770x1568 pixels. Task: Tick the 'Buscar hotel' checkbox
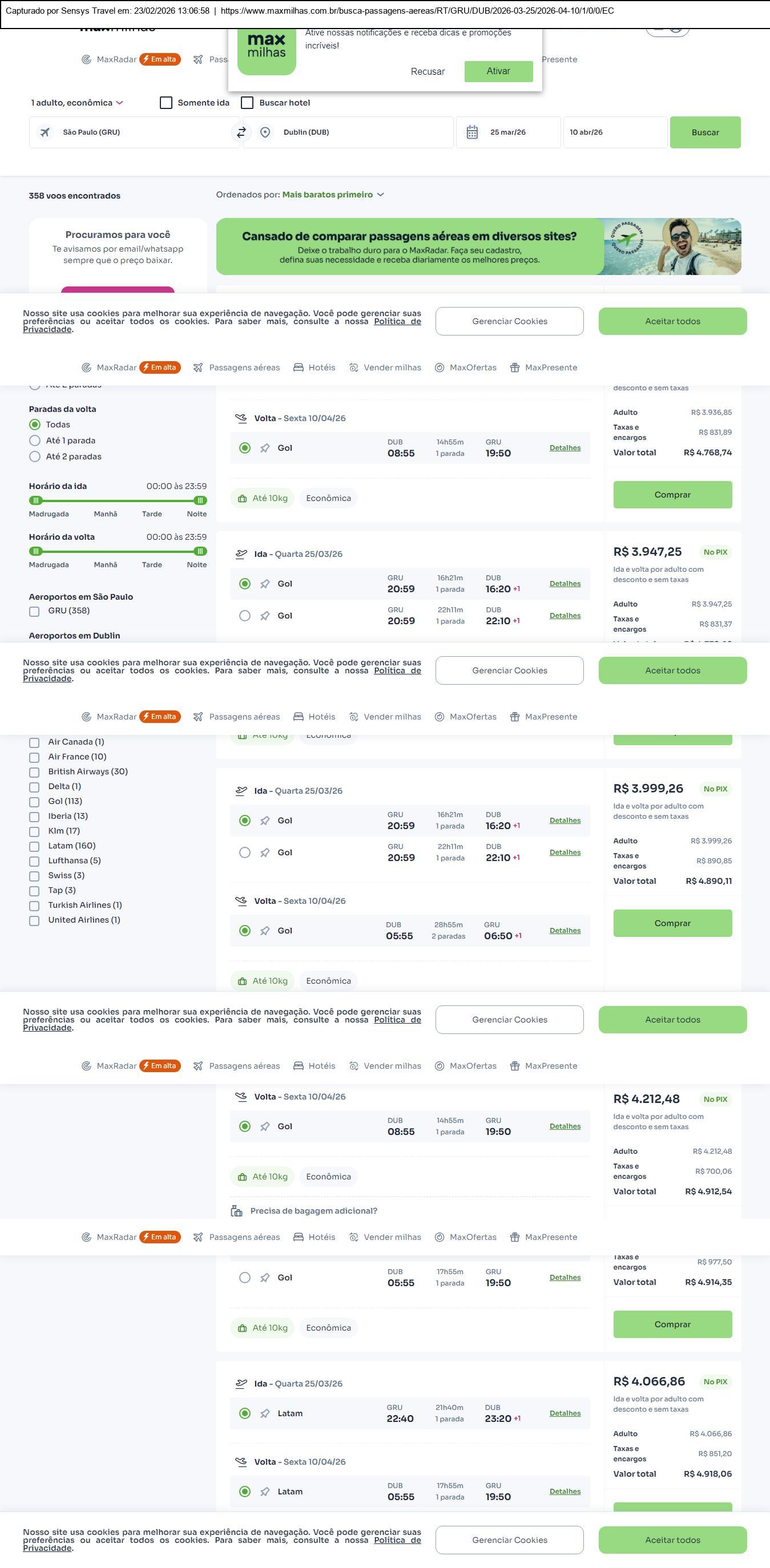tap(247, 103)
